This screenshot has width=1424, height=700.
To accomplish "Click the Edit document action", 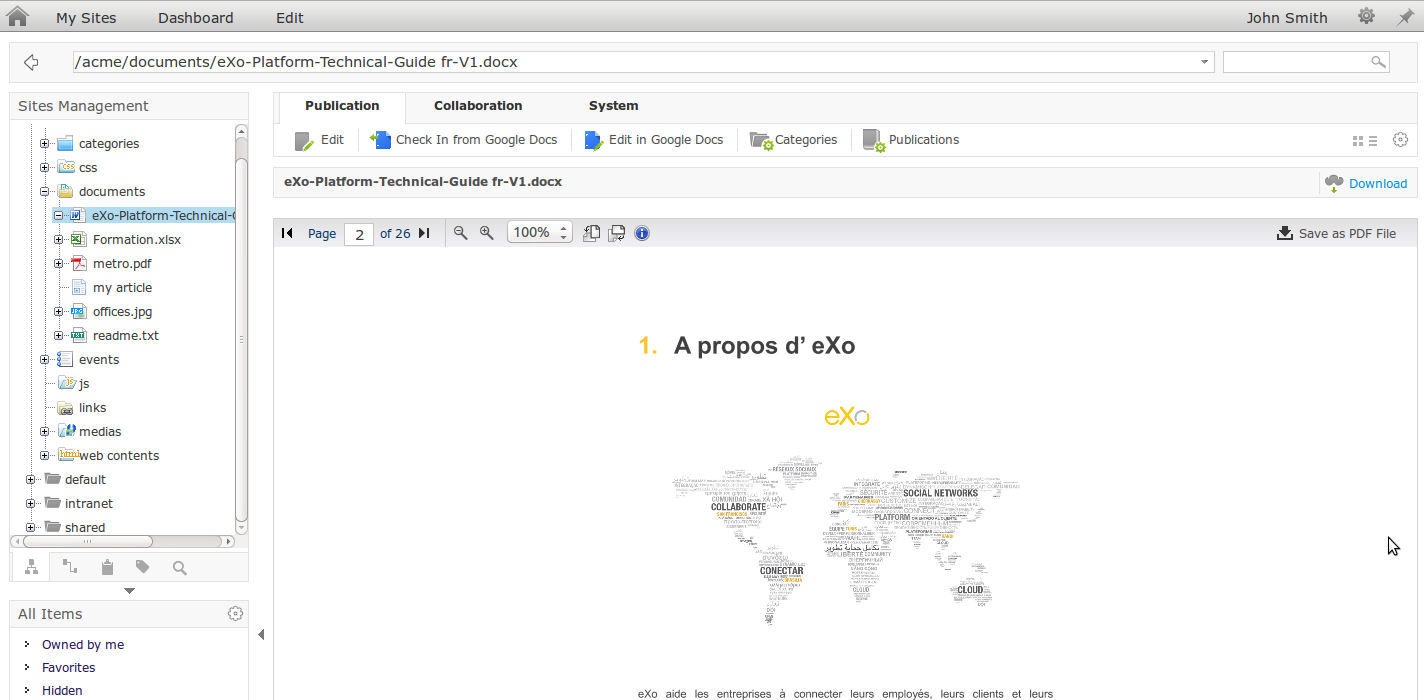I will click(x=319, y=140).
